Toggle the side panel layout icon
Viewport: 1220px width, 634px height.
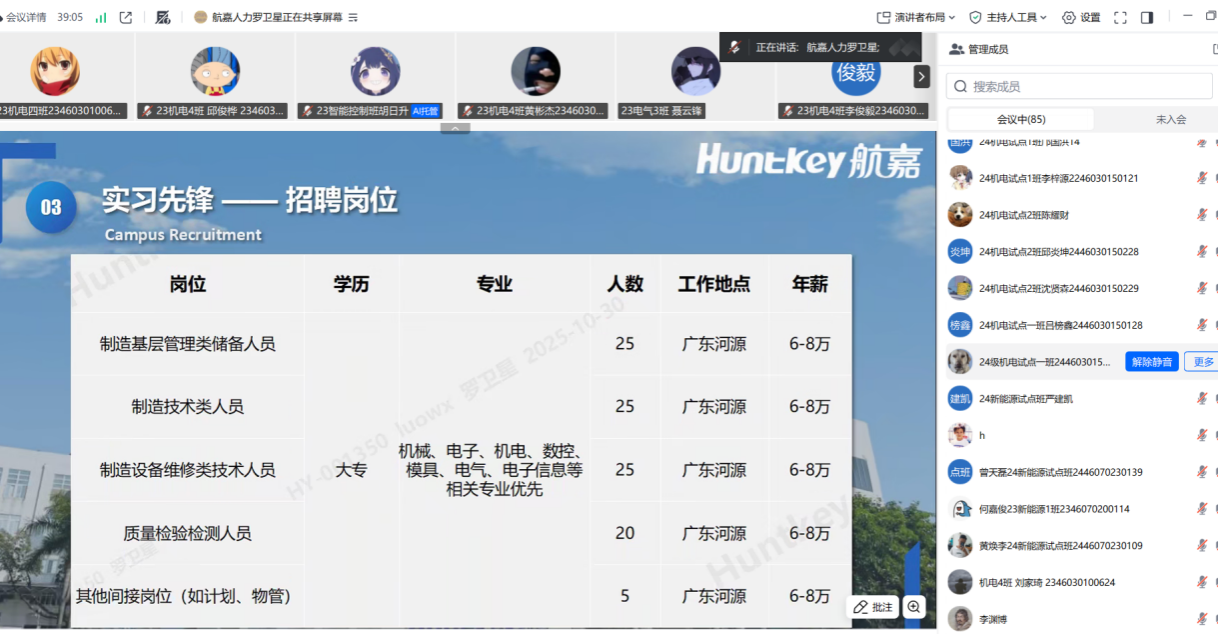click(x=1147, y=17)
